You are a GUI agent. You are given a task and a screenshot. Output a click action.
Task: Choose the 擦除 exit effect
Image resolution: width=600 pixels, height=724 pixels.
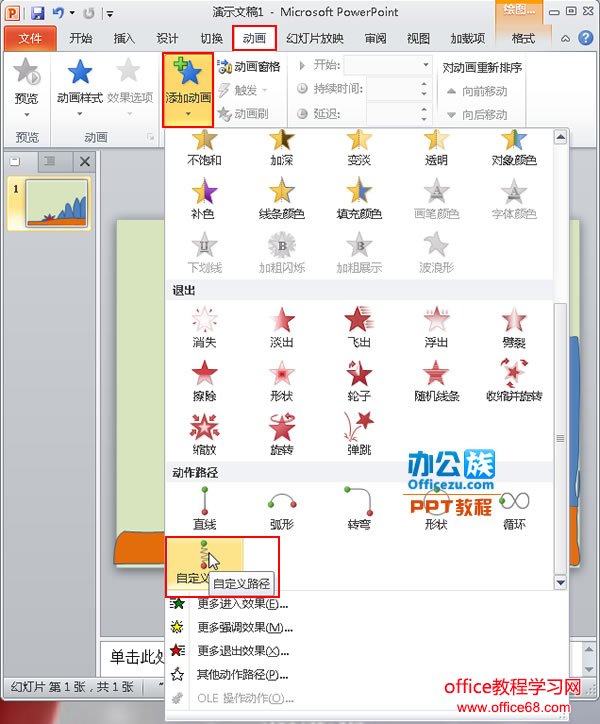(204, 380)
